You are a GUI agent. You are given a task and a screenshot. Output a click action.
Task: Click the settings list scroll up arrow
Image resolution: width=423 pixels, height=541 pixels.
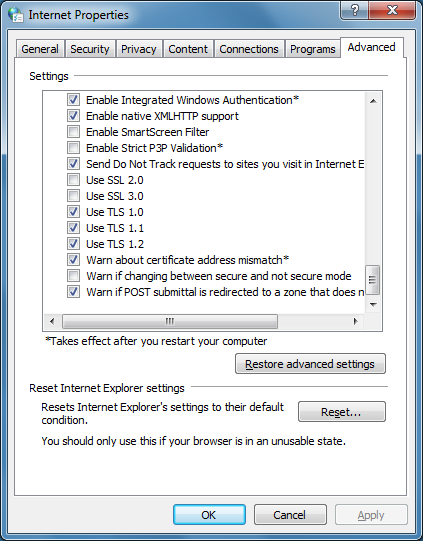pos(373,101)
